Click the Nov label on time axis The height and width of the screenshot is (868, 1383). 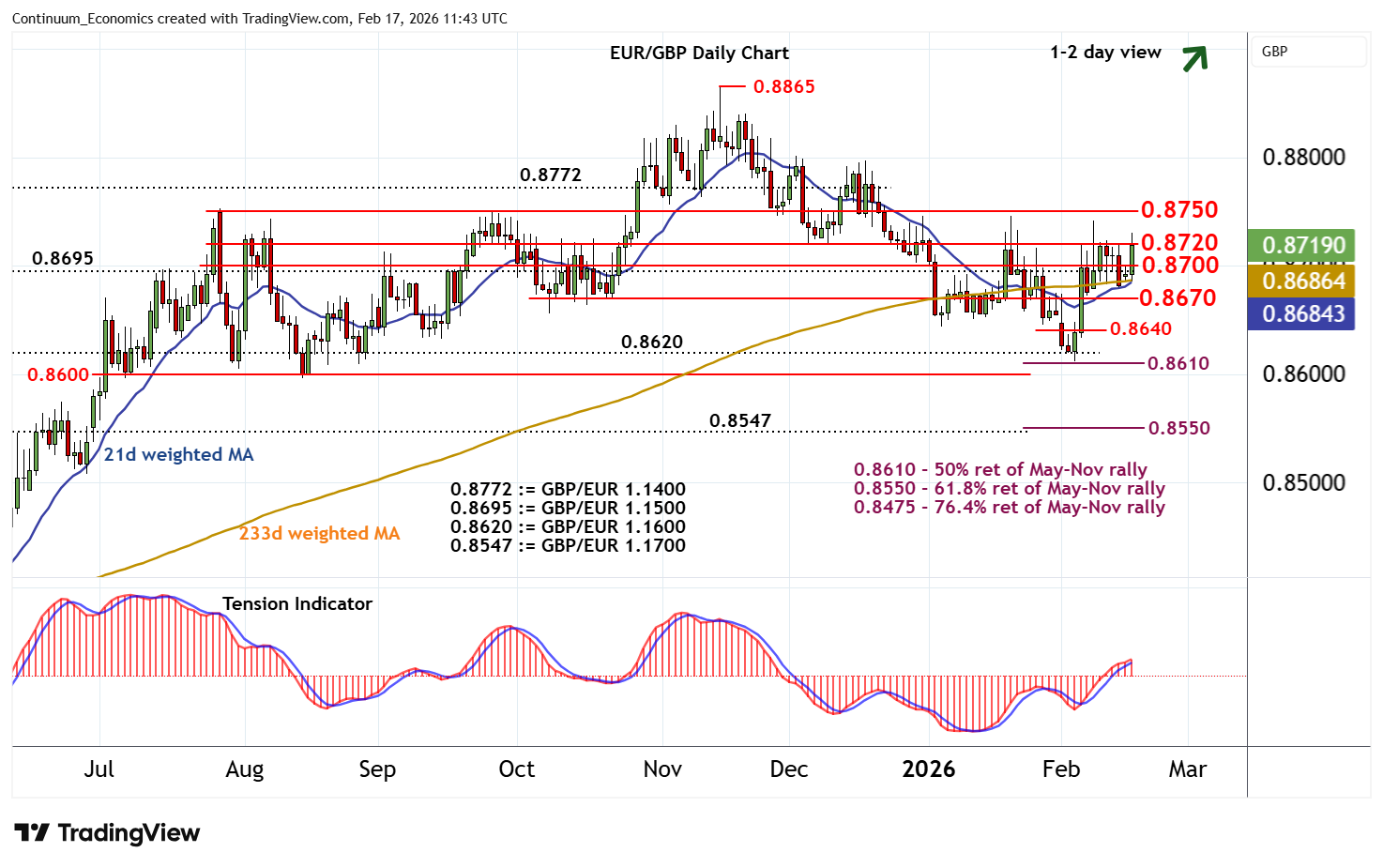661,769
